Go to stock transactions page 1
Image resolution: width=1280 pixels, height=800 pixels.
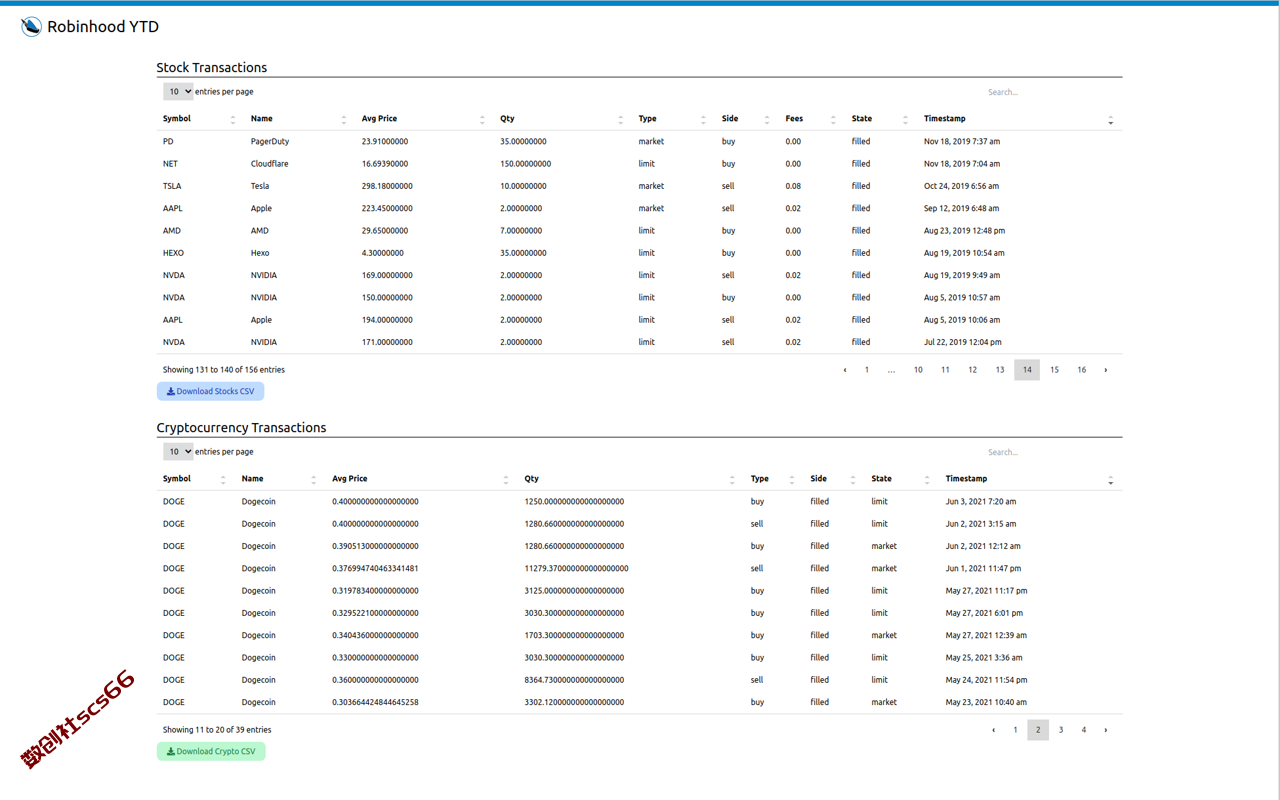[x=867, y=370]
